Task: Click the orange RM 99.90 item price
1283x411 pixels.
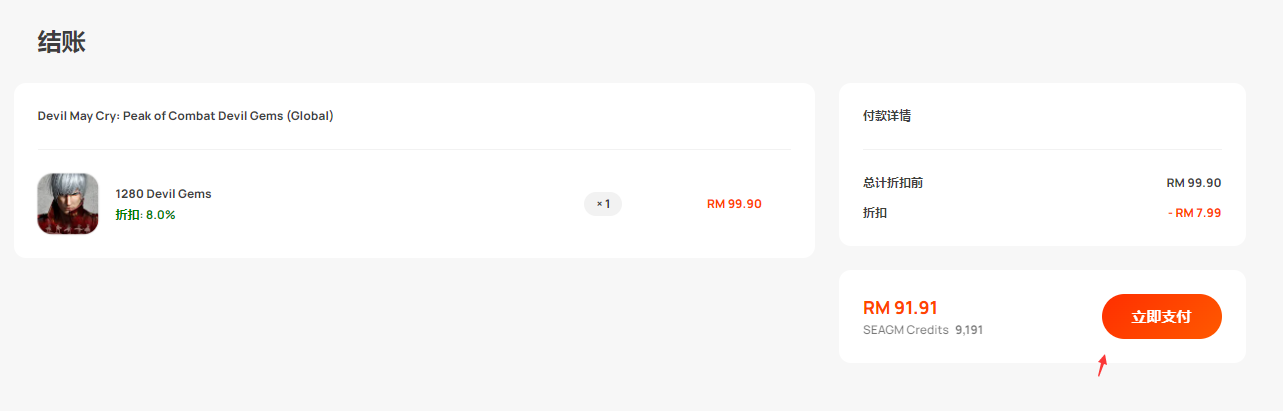Action: (734, 204)
